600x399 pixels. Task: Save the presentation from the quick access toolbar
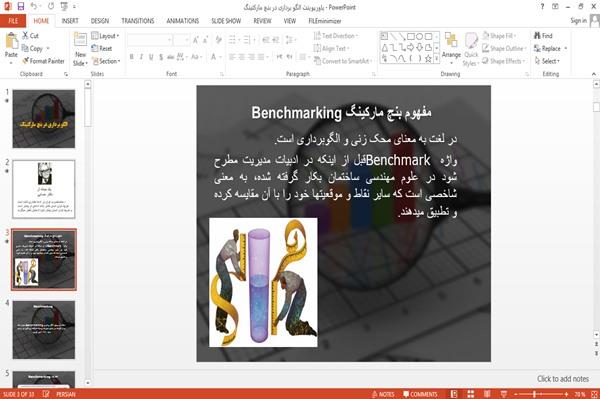(x=21, y=7)
